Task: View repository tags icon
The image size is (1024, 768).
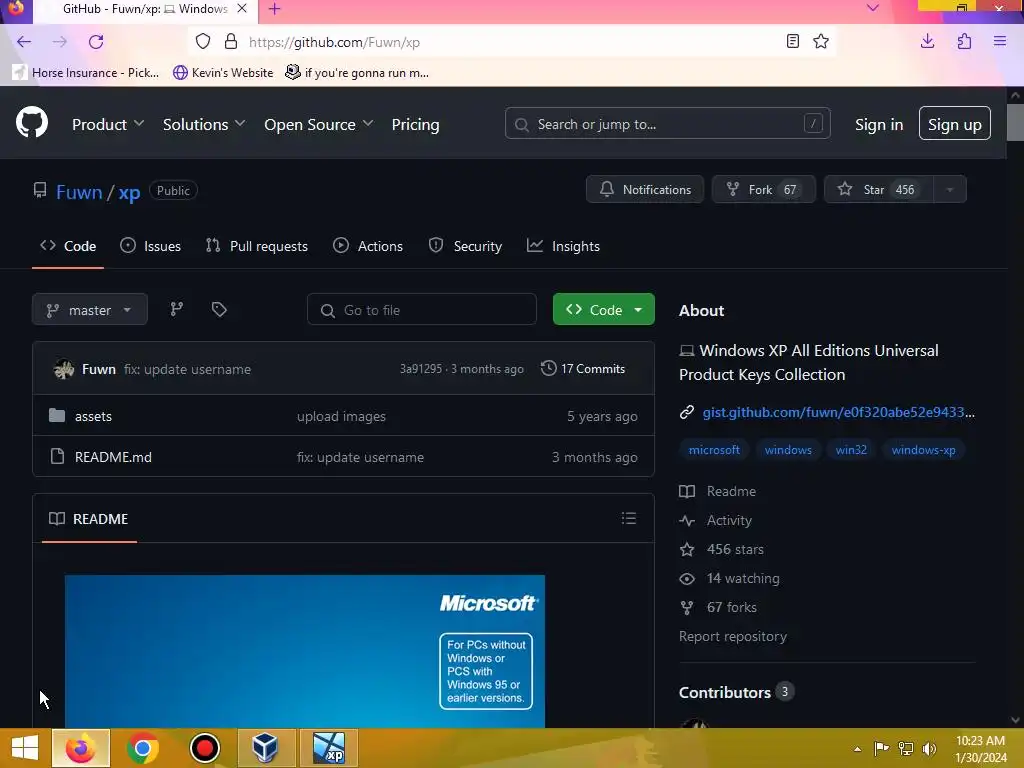Action: pos(219,309)
